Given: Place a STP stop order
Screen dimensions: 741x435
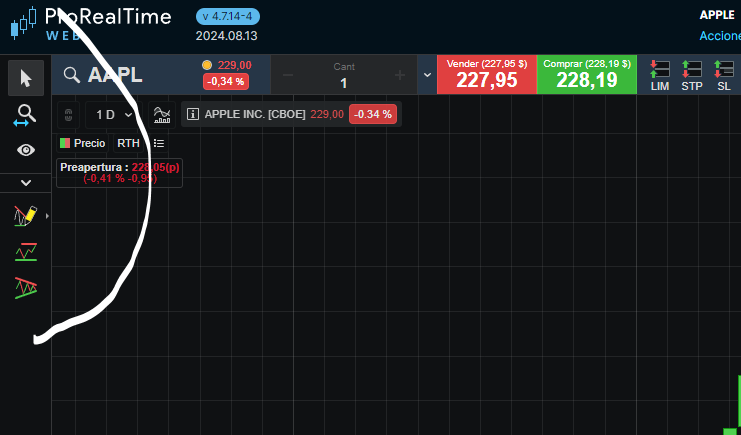Looking at the screenshot, I should pyautogui.click(x=692, y=76).
